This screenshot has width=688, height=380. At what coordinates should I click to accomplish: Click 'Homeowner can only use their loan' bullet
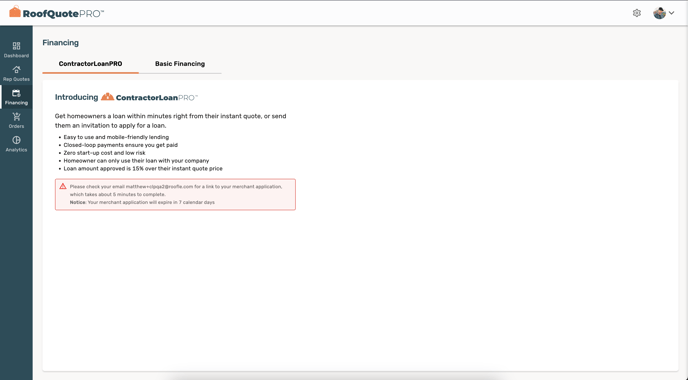[136, 161]
